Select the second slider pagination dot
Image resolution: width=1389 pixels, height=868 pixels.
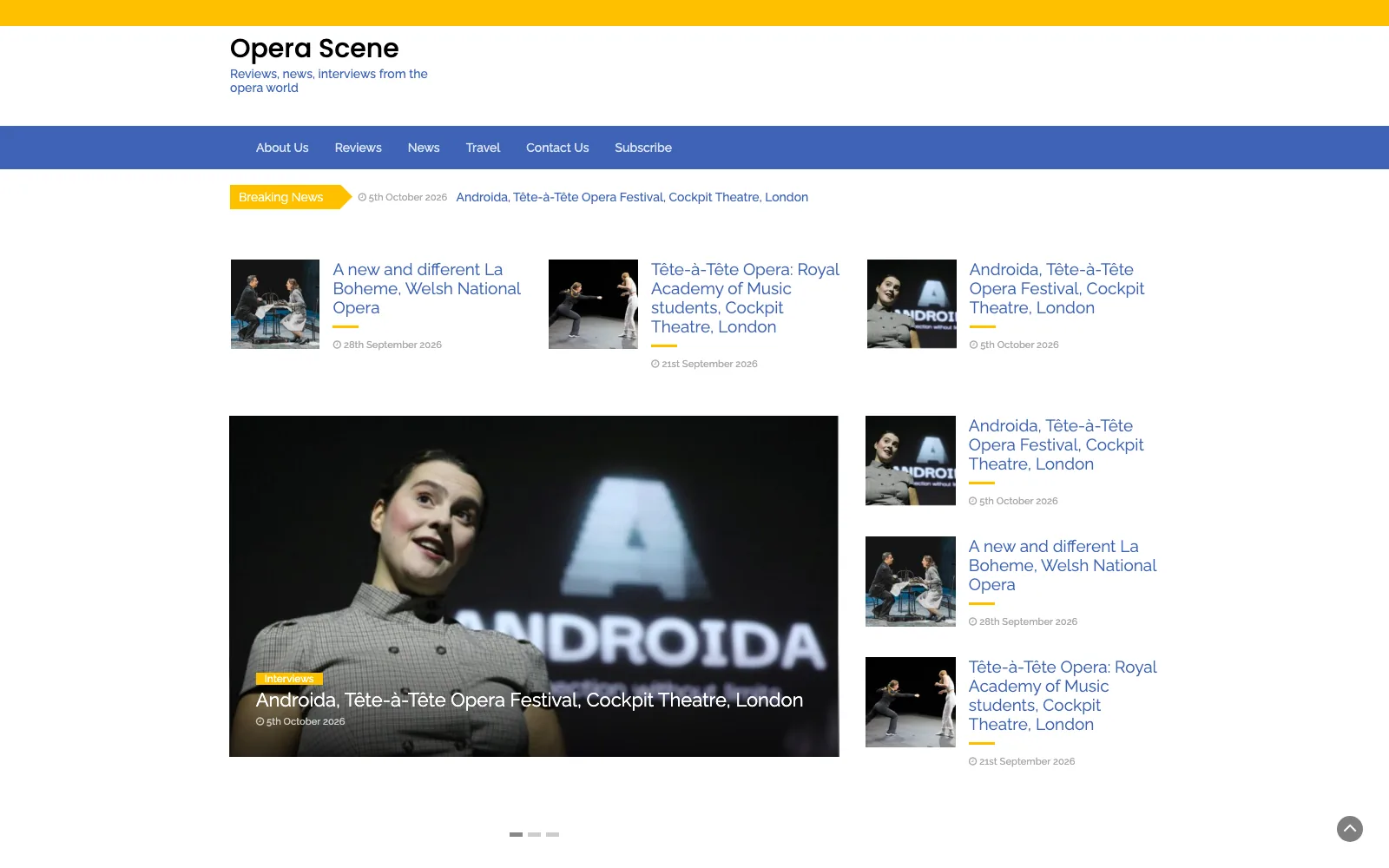(x=534, y=834)
